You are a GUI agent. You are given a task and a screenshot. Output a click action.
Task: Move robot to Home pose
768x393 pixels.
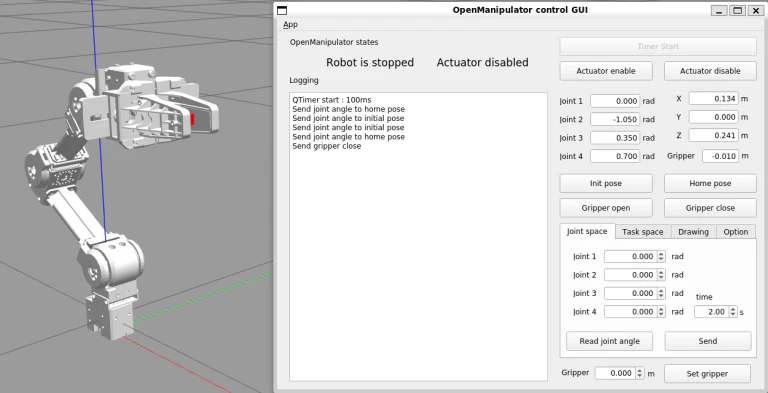pyautogui.click(x=710, y=183)
